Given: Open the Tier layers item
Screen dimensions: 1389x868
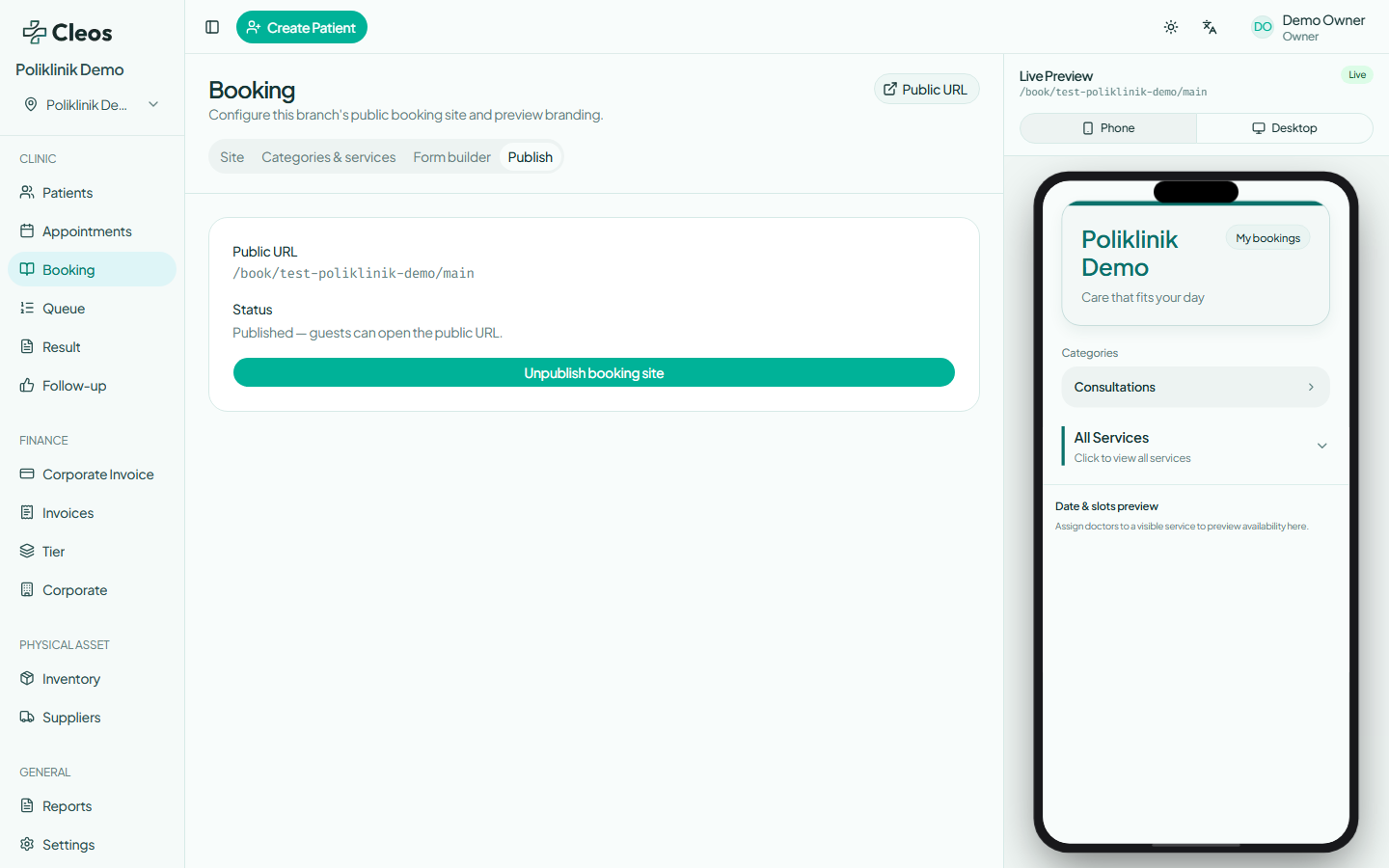Looking at the screenshot, I should click(92, 552).
